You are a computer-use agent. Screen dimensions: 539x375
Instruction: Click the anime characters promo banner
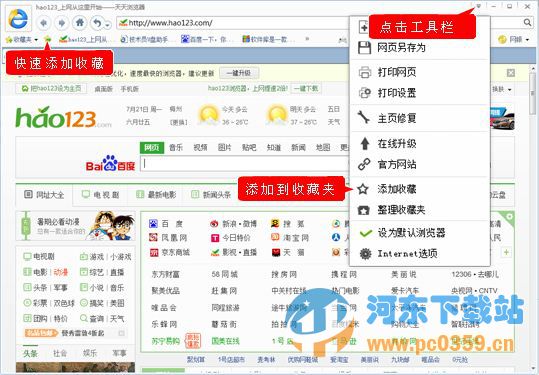click(x=76, y=226)
